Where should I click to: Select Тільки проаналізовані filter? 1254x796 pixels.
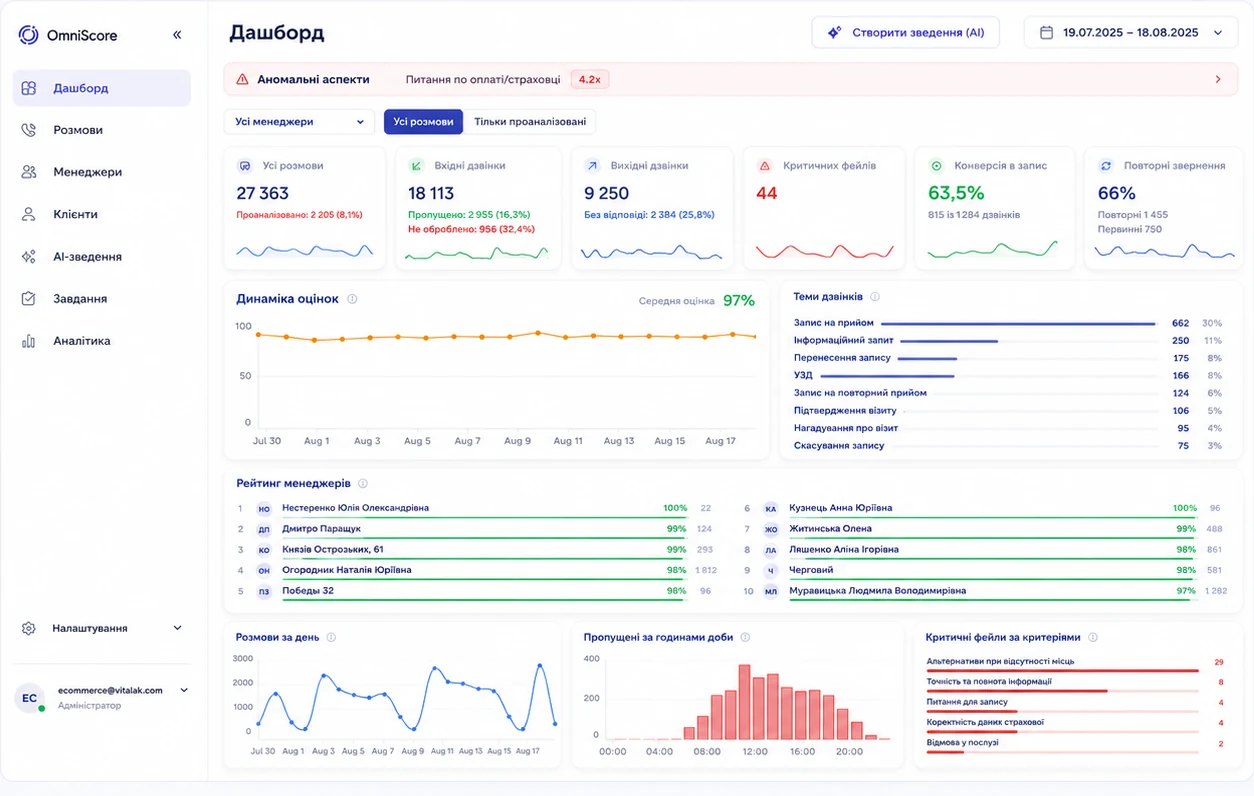pos(530,122)
